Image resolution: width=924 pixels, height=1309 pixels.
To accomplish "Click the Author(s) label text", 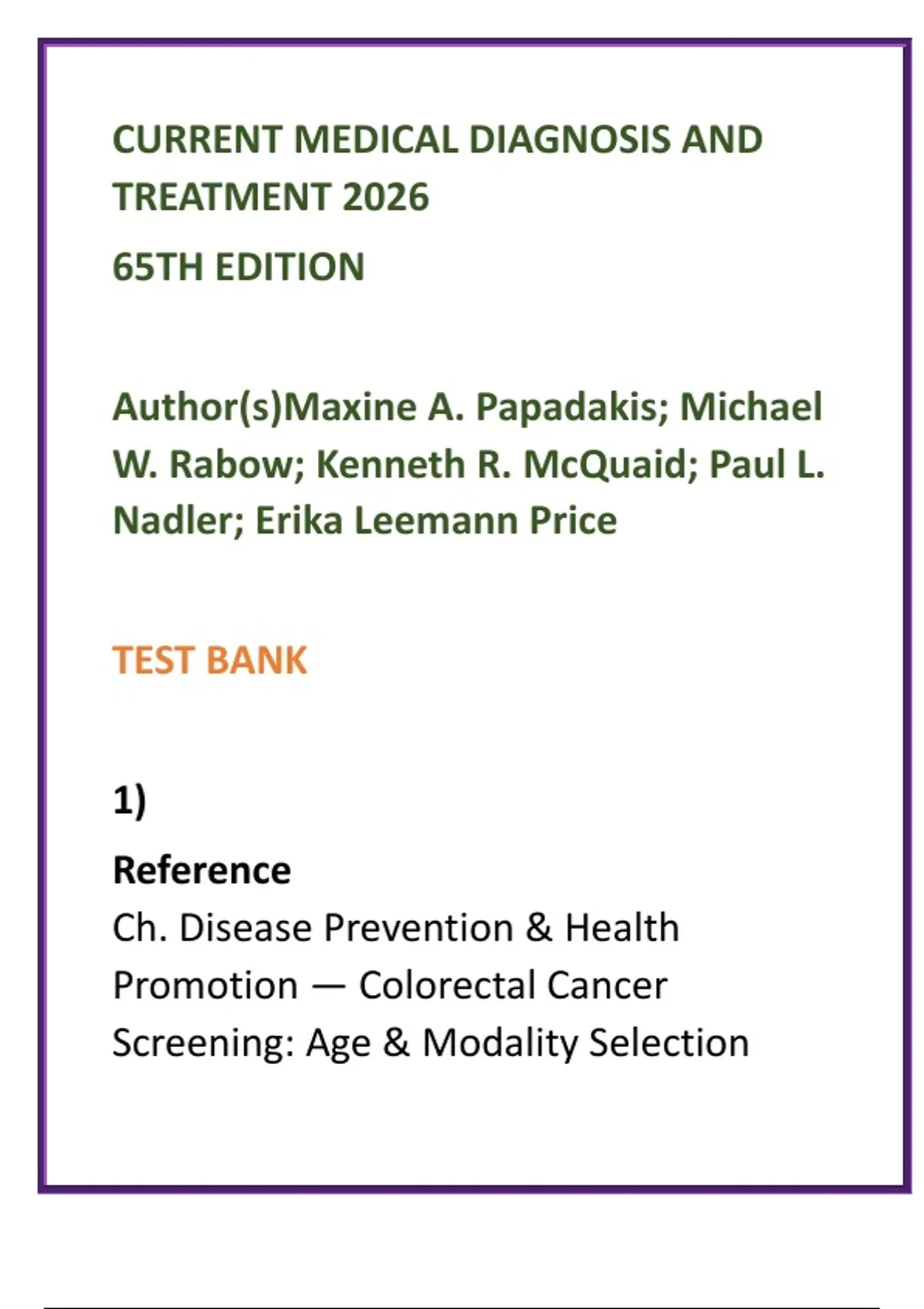I will click(197, 407).
